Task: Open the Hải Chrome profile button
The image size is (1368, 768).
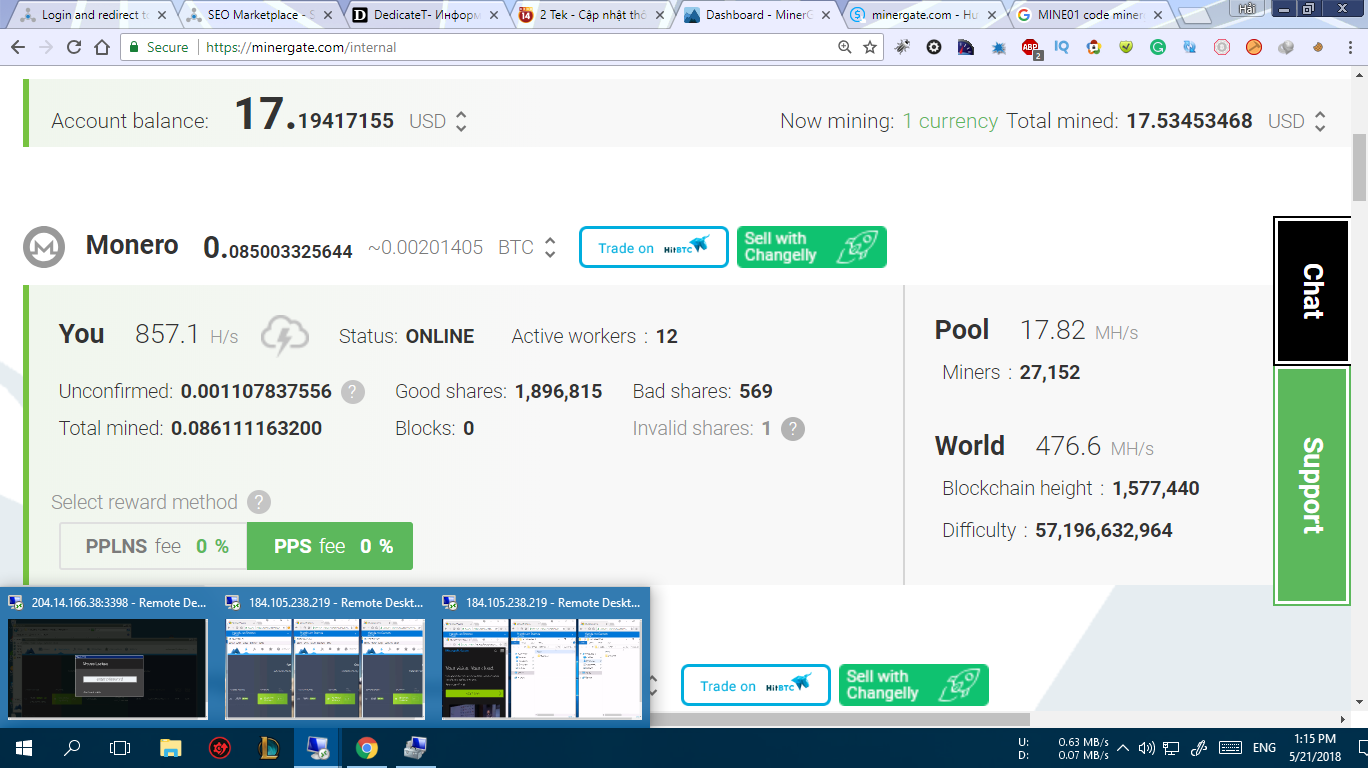Action: pos(1246,8)
